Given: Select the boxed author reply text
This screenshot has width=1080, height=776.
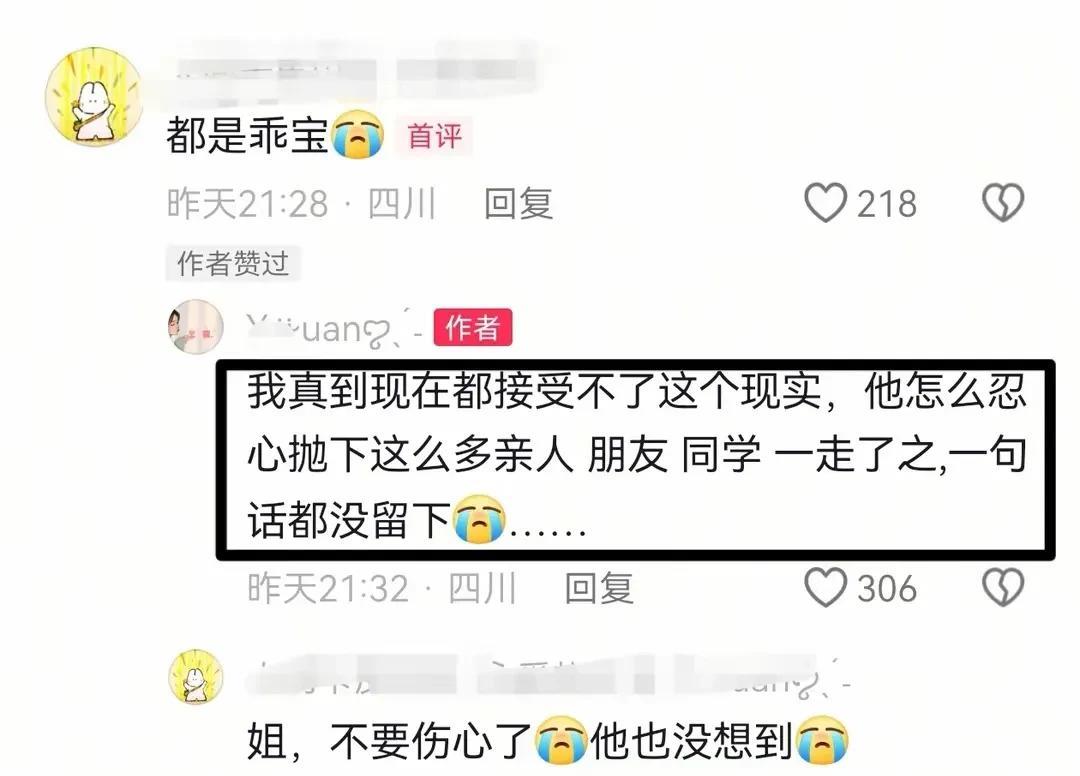Looking at the screenshot, I should (x=637, y=456).
